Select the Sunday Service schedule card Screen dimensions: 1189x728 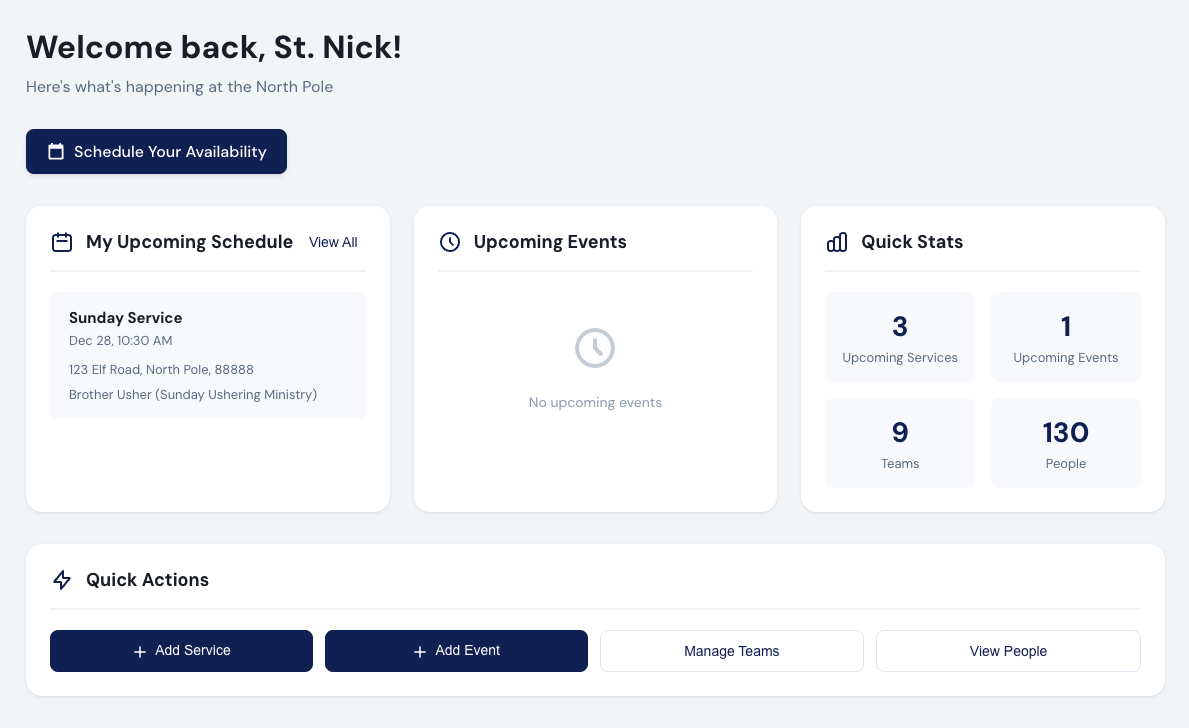coord(207,355)
